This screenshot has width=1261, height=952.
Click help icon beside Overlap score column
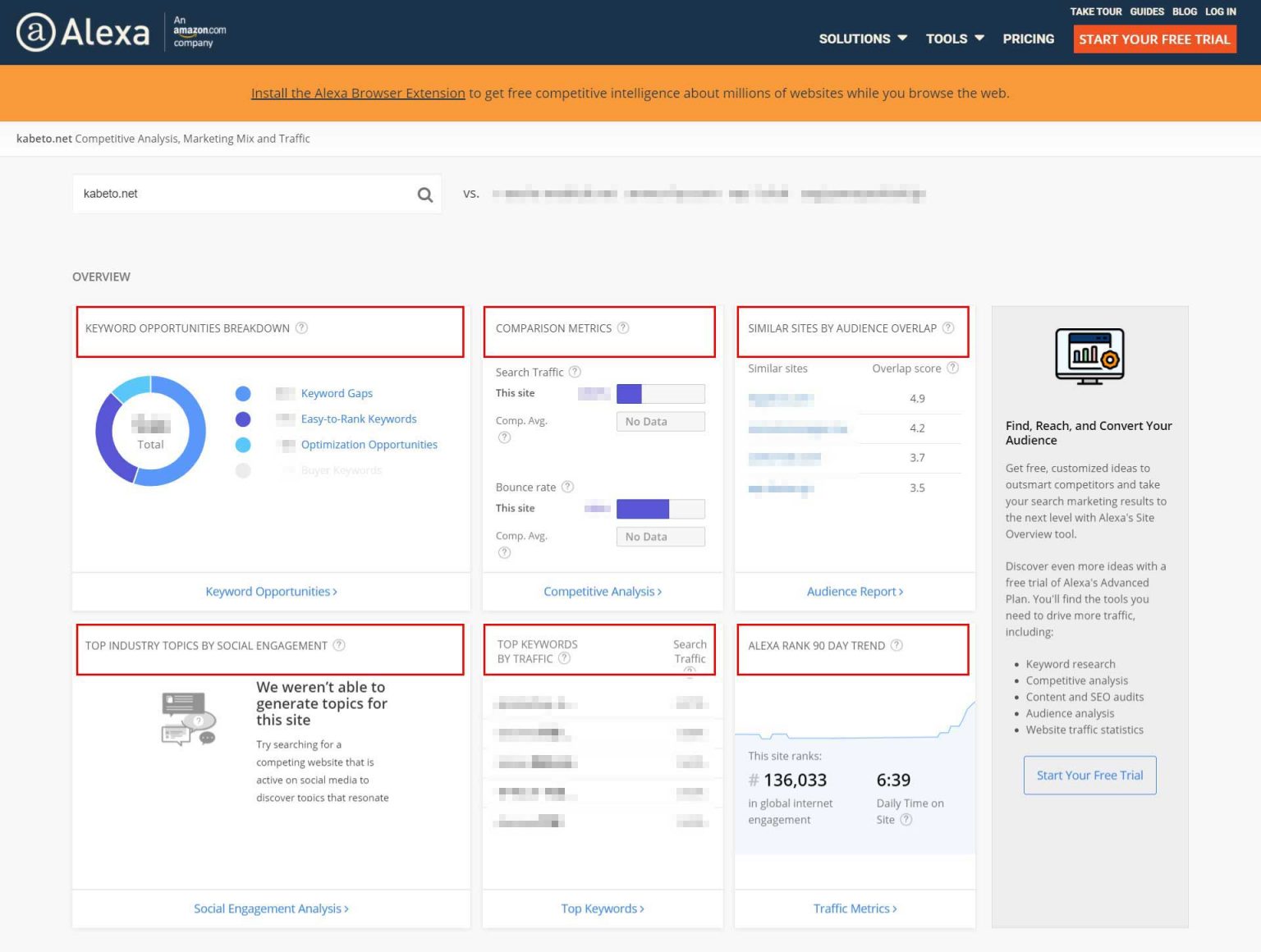pyautogui.click(x=952, y=368)
